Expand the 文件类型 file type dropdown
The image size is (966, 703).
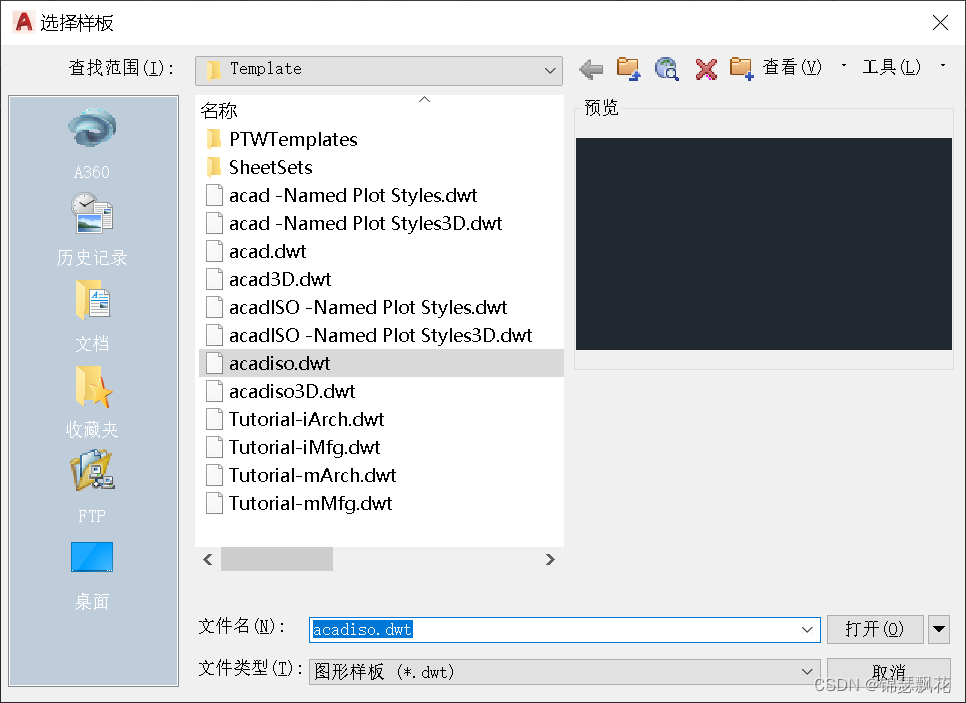pos(807,672)
